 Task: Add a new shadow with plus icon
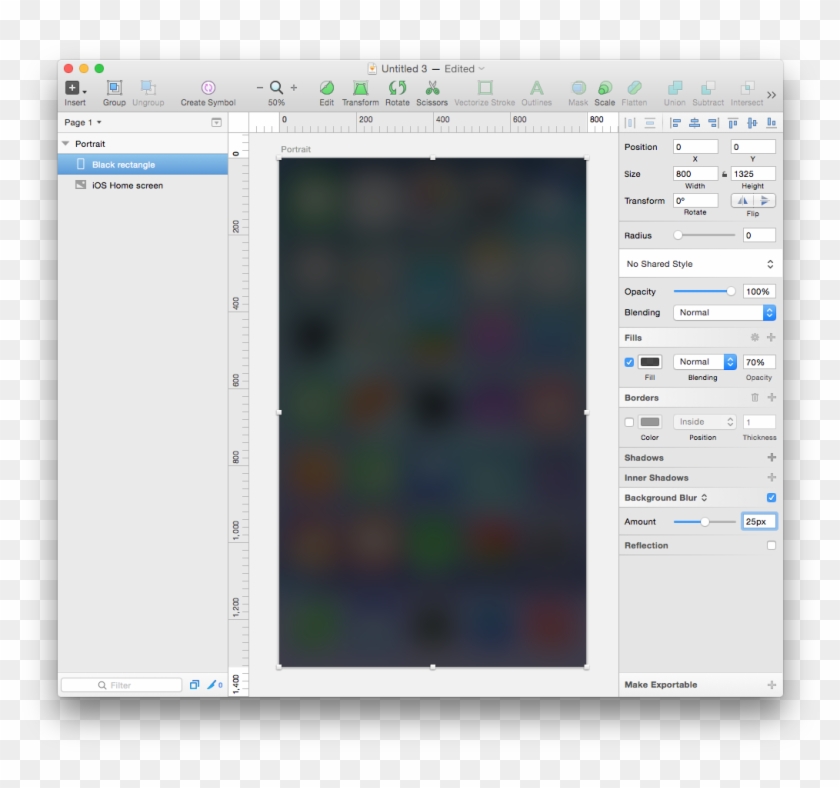click(x=771, y=458)
